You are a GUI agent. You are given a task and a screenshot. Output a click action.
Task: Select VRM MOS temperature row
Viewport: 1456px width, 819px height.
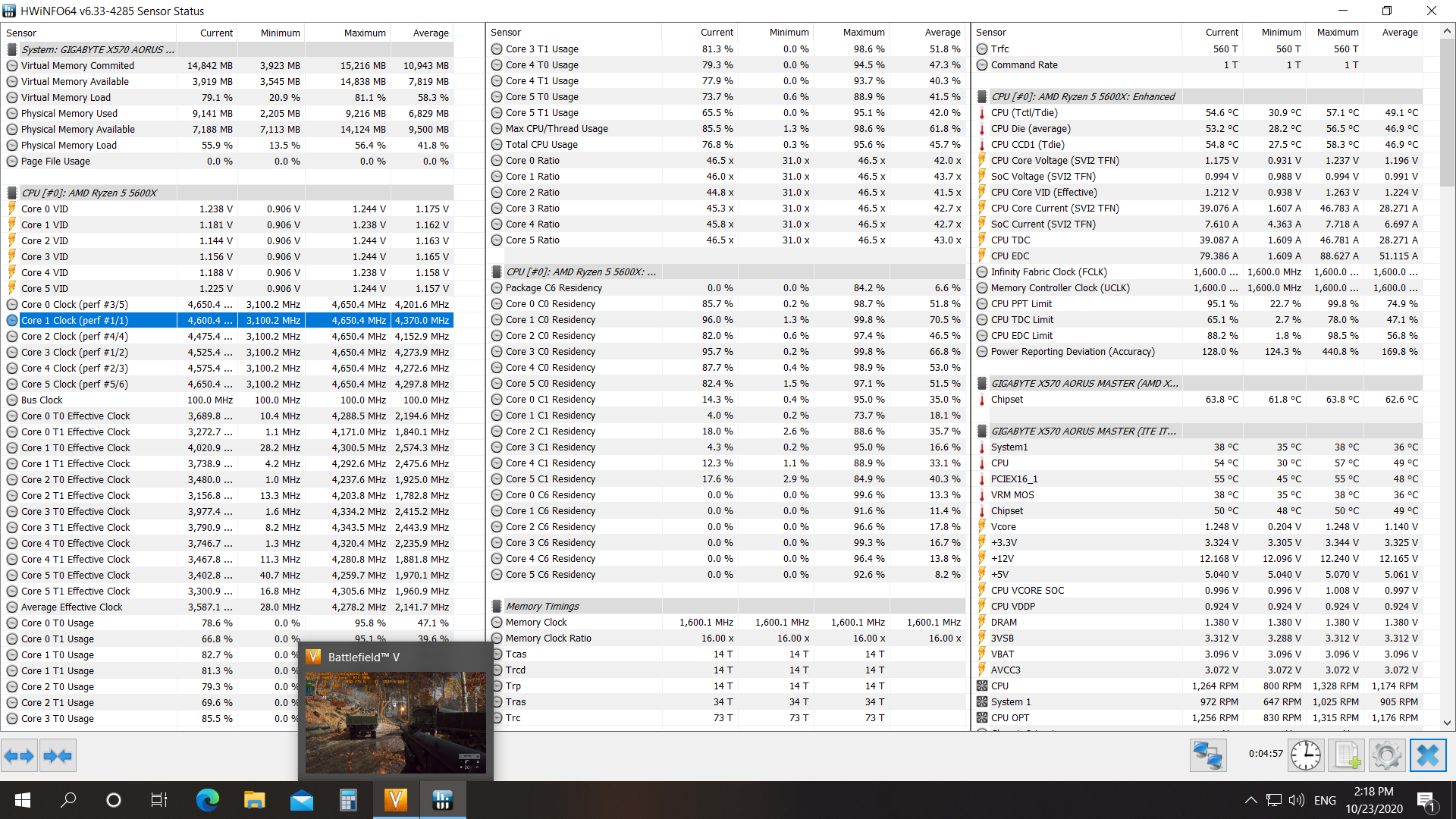pyautogui.click(x=1198, y=494)
